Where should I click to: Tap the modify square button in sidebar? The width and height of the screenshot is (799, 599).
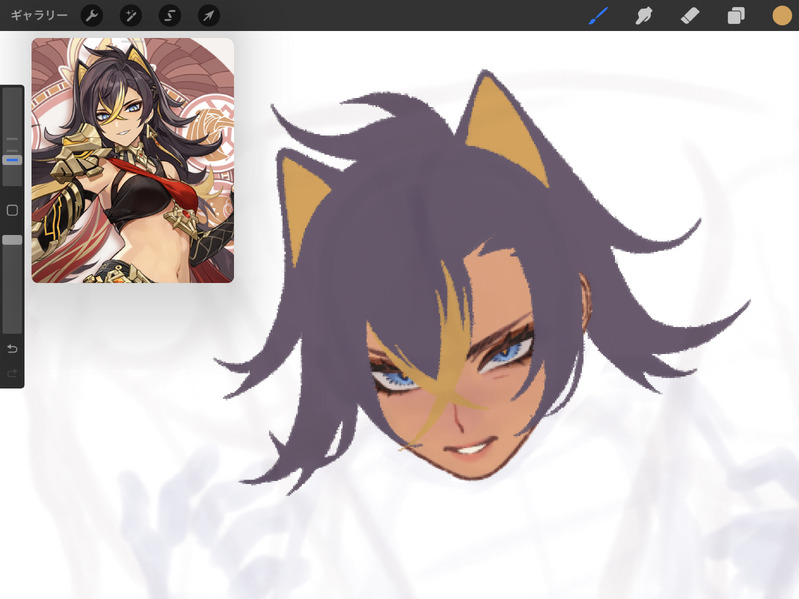coord(12,210)
